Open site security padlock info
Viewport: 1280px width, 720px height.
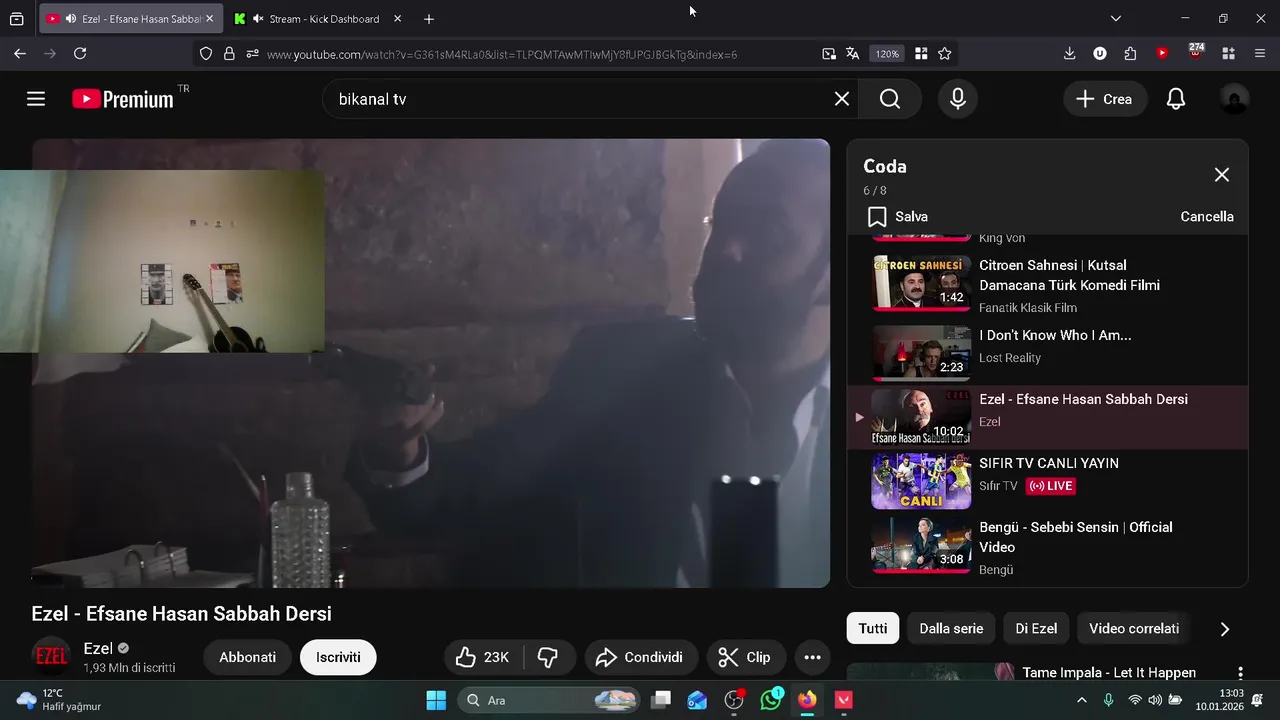click(x=229, y=54)
